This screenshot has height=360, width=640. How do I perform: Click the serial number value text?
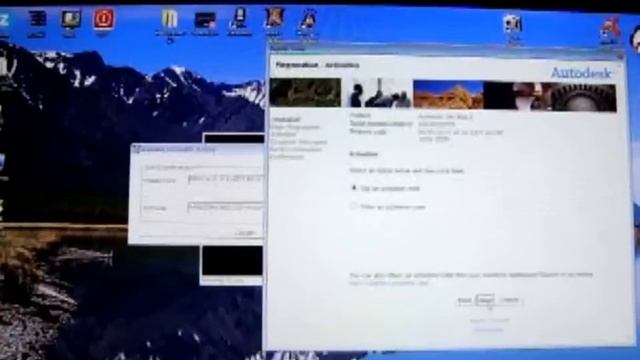[436, 124]
